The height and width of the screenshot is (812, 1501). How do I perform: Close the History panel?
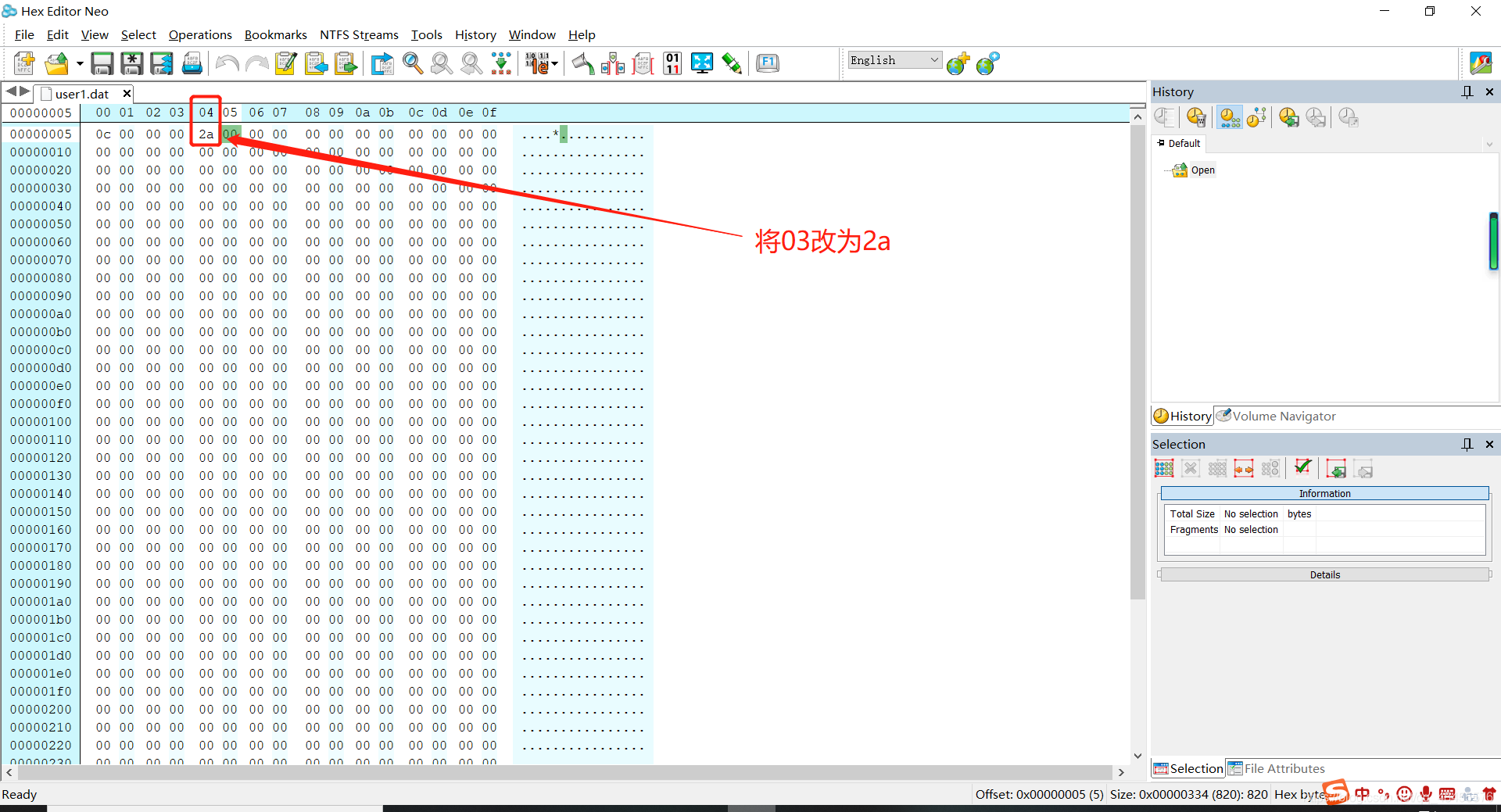(1490, 92)
